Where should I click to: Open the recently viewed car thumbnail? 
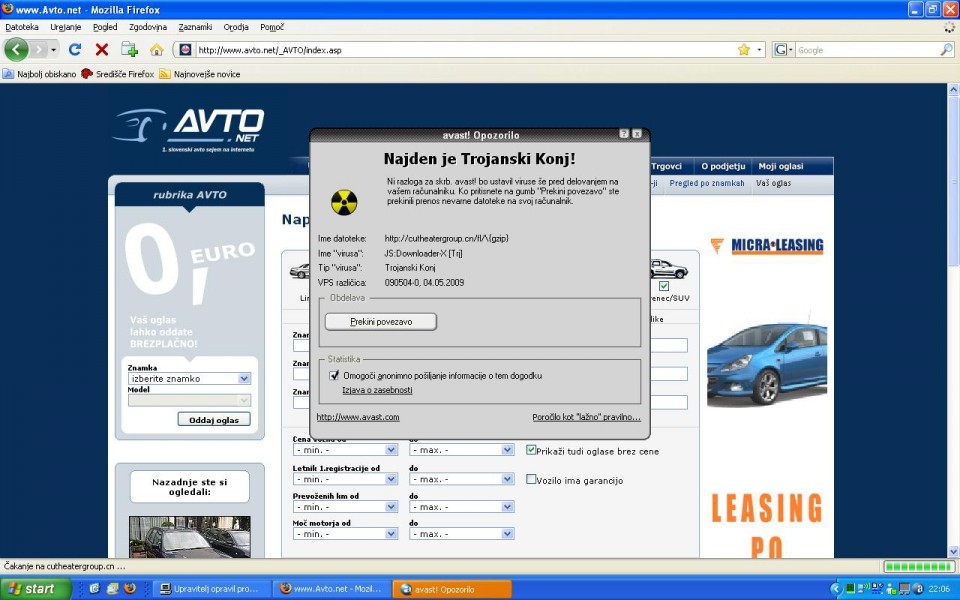189,537
